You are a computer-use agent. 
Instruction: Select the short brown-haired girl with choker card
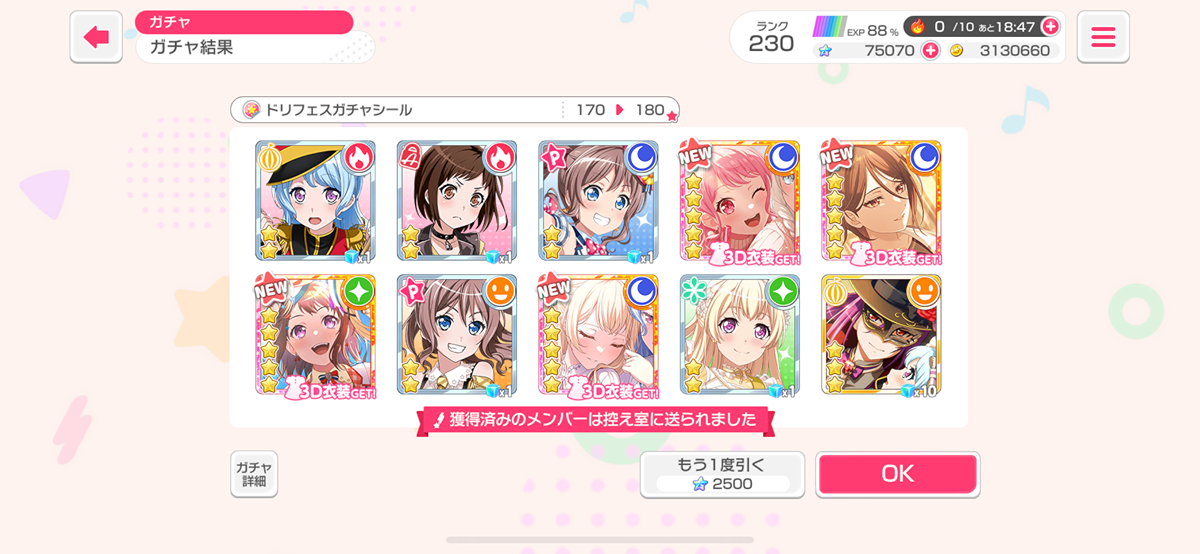457,201
